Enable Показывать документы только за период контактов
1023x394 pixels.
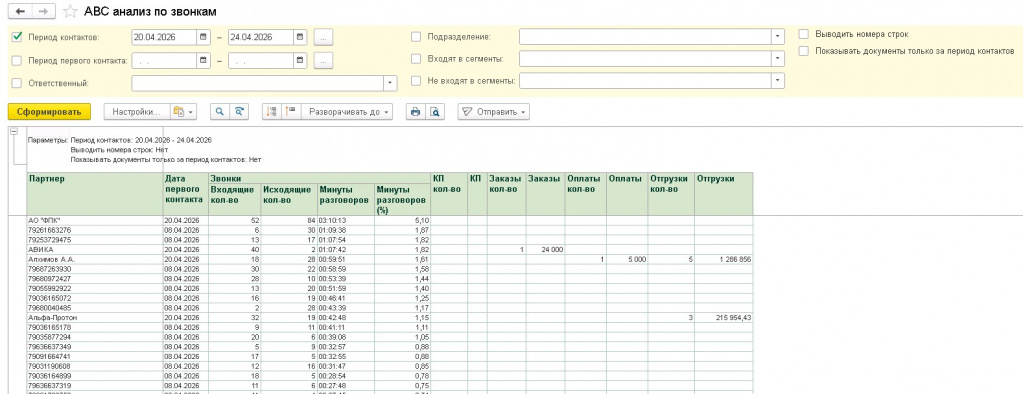804,50
